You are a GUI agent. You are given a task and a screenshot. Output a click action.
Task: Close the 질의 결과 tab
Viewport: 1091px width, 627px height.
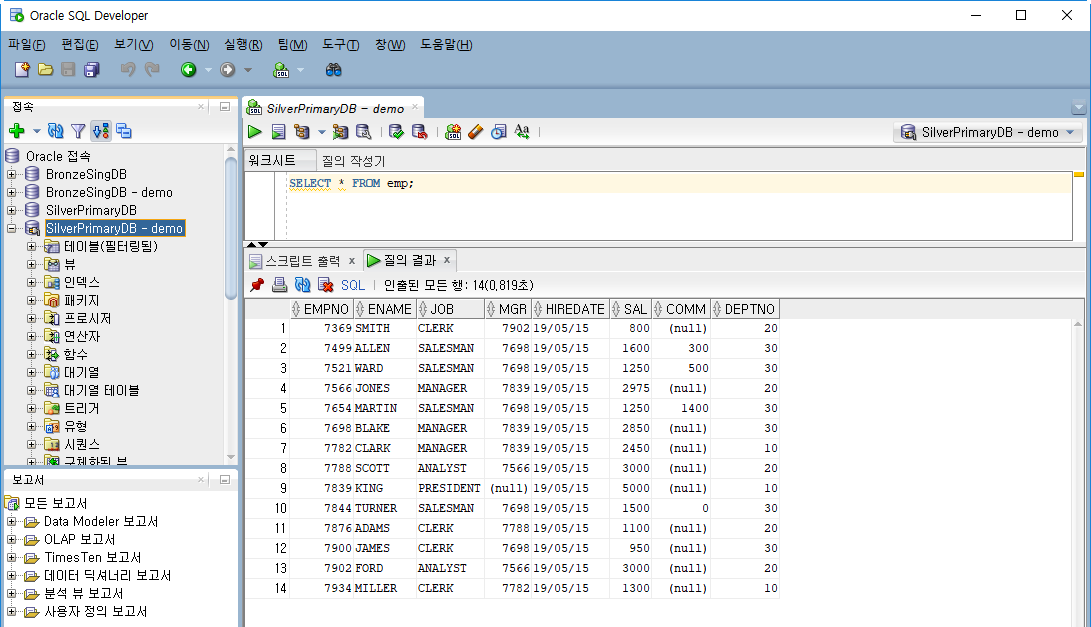coord(447,260)
